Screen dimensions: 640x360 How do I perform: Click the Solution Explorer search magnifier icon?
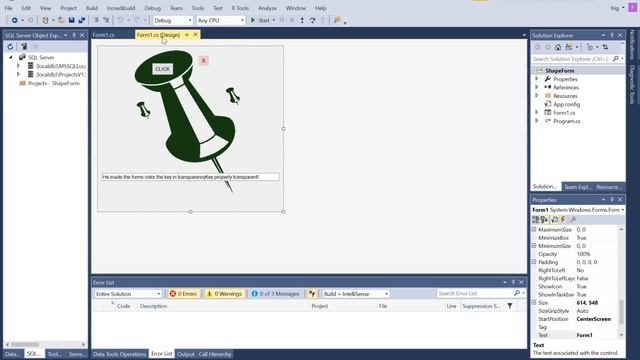coord(616,59)
